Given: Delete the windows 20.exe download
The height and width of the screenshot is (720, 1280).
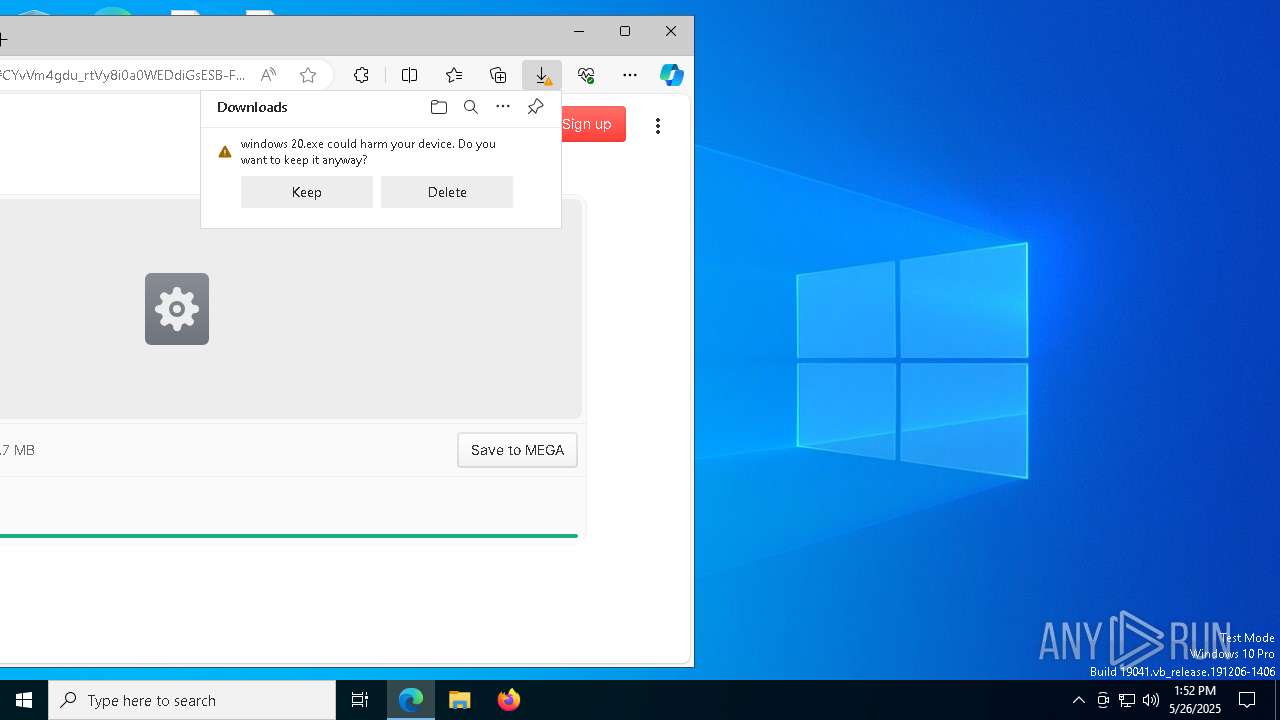Looking at the screenshot, I should 447,192.
